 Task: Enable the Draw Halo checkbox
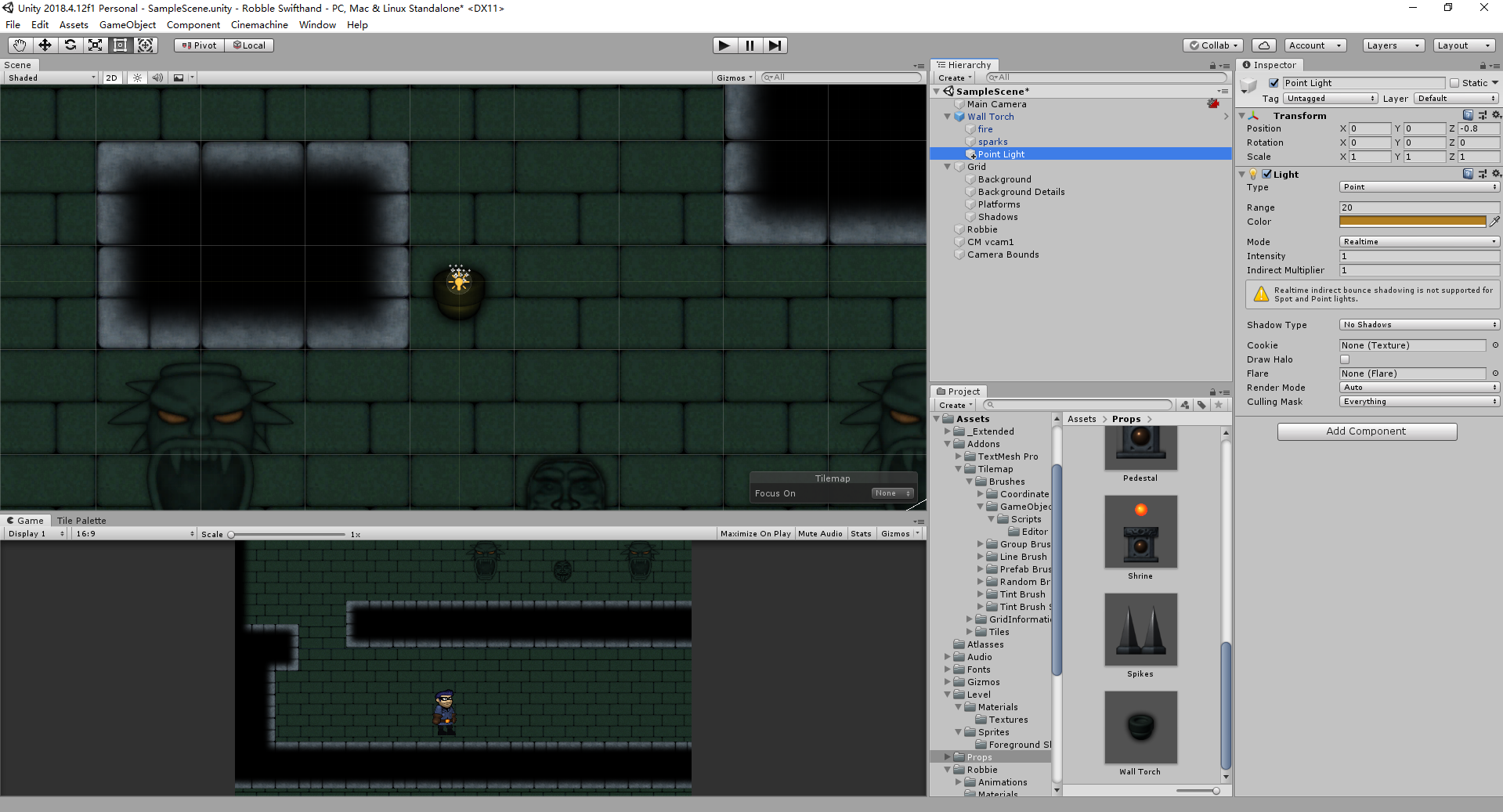(1345, 359)
